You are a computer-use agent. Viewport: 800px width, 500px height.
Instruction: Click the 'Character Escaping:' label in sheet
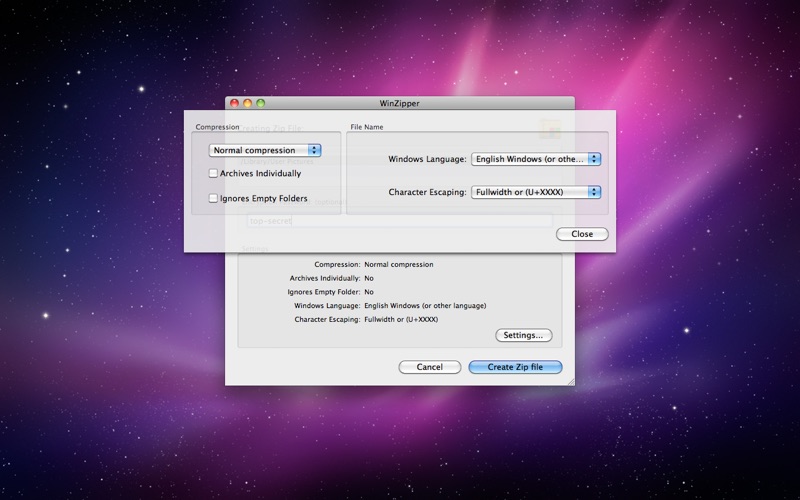pos(428,192)
